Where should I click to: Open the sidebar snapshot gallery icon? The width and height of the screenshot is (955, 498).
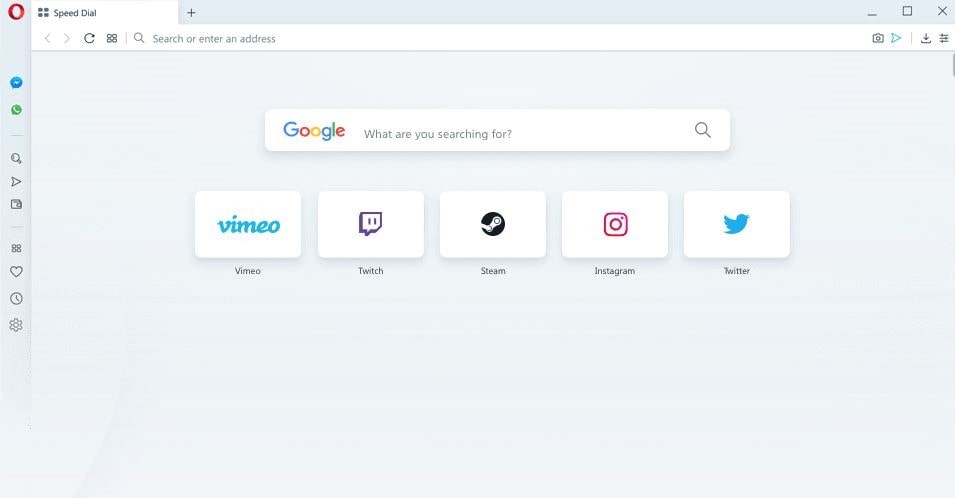[x=16, y=205]
